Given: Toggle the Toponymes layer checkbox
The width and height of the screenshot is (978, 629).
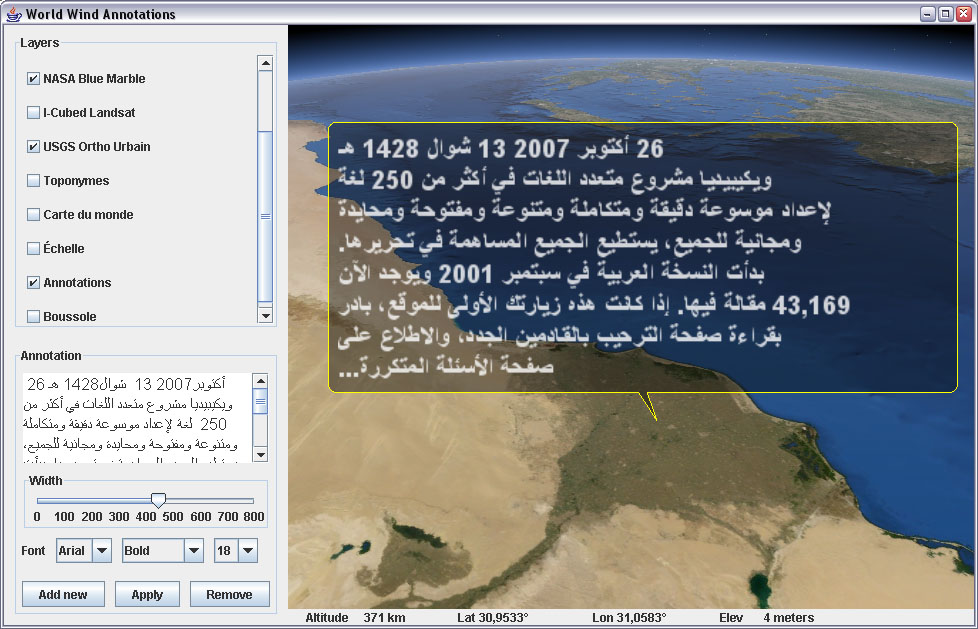Looking at the screenshot, I should (x=34, y=181).
